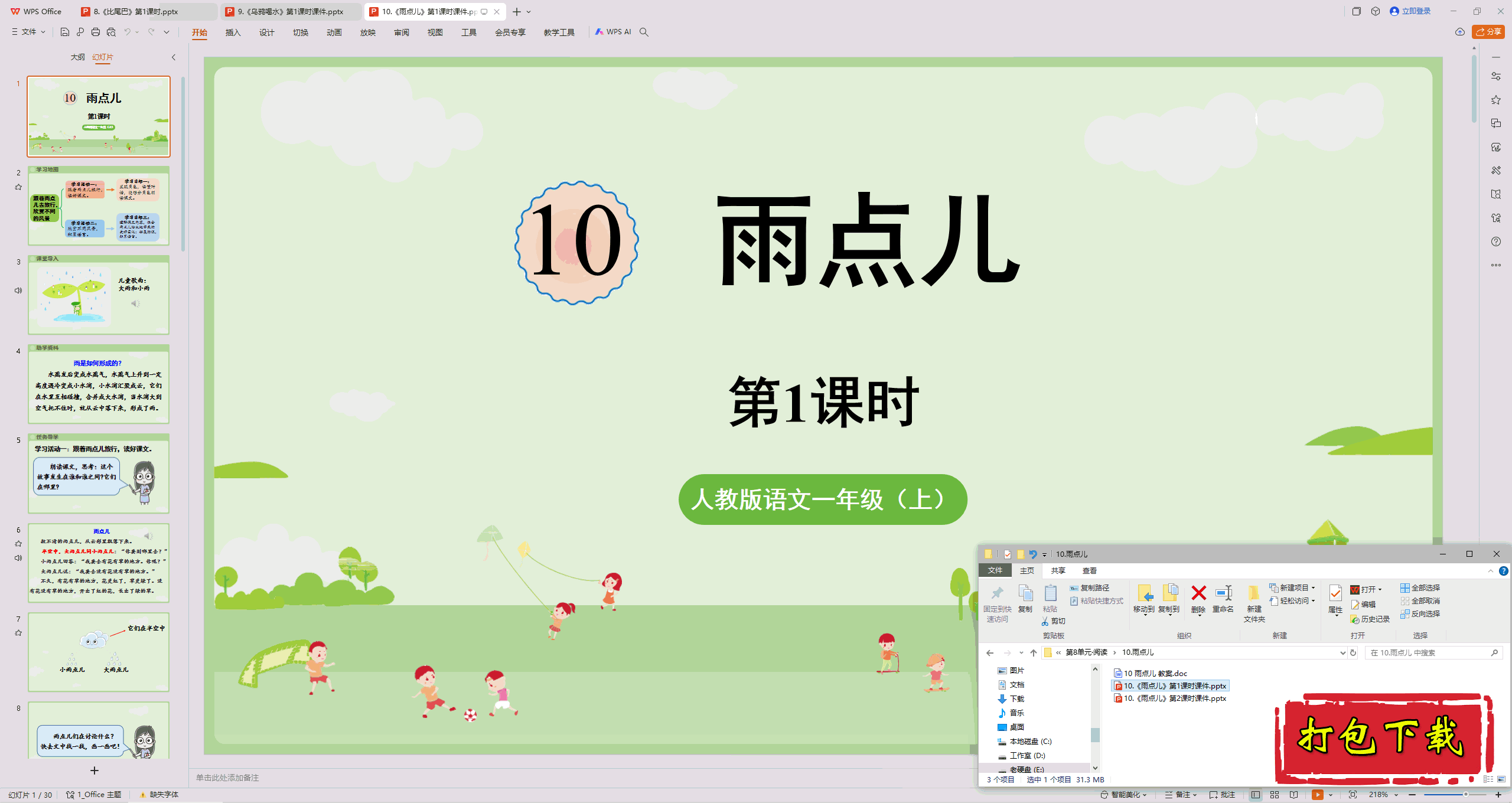Expand the slideshow play options arrow
The height and width of the screenshot is (803, 1512).
coord(1331,795)
